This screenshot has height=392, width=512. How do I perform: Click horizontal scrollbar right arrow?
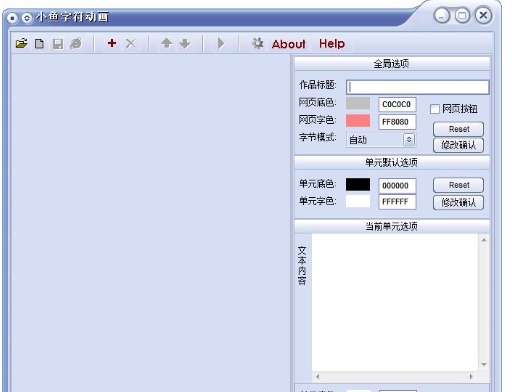471,377
